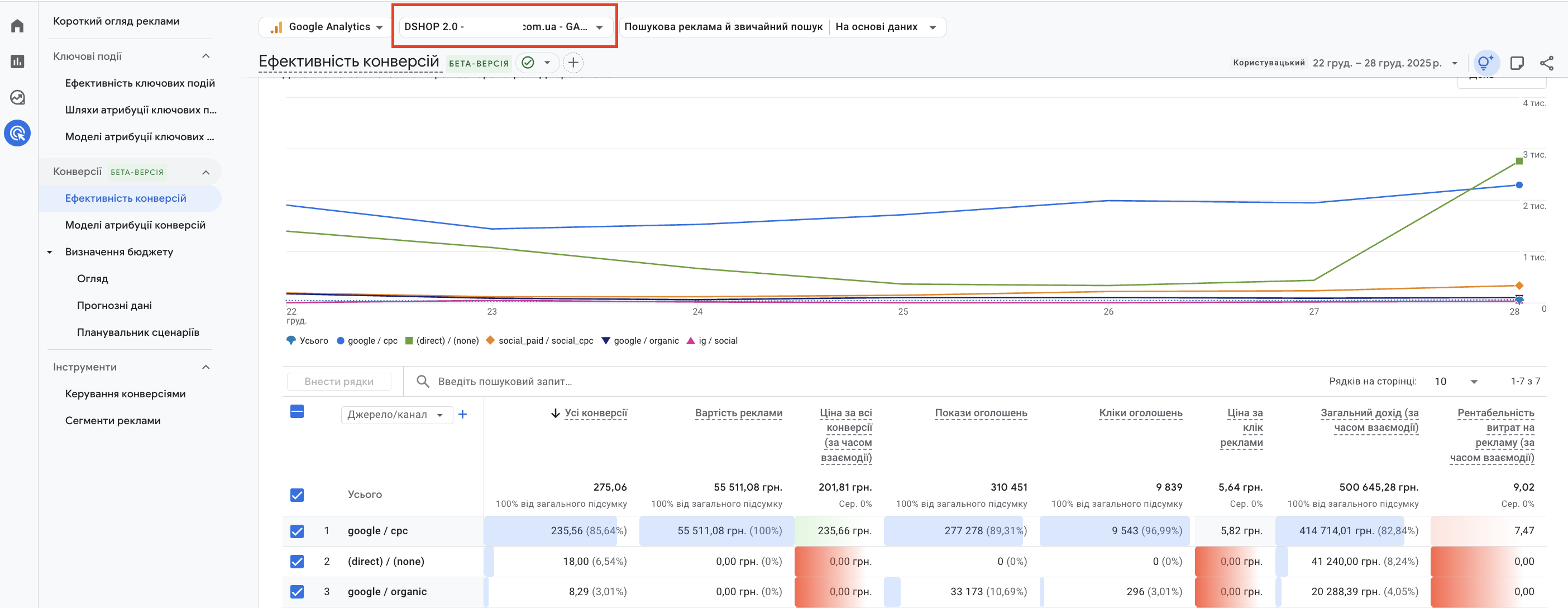This screenshot has height=608, width=1568.
Task: Open the Джерело/канал dimension dropdown
Action: pyautogui.click(x=396, y=415)
